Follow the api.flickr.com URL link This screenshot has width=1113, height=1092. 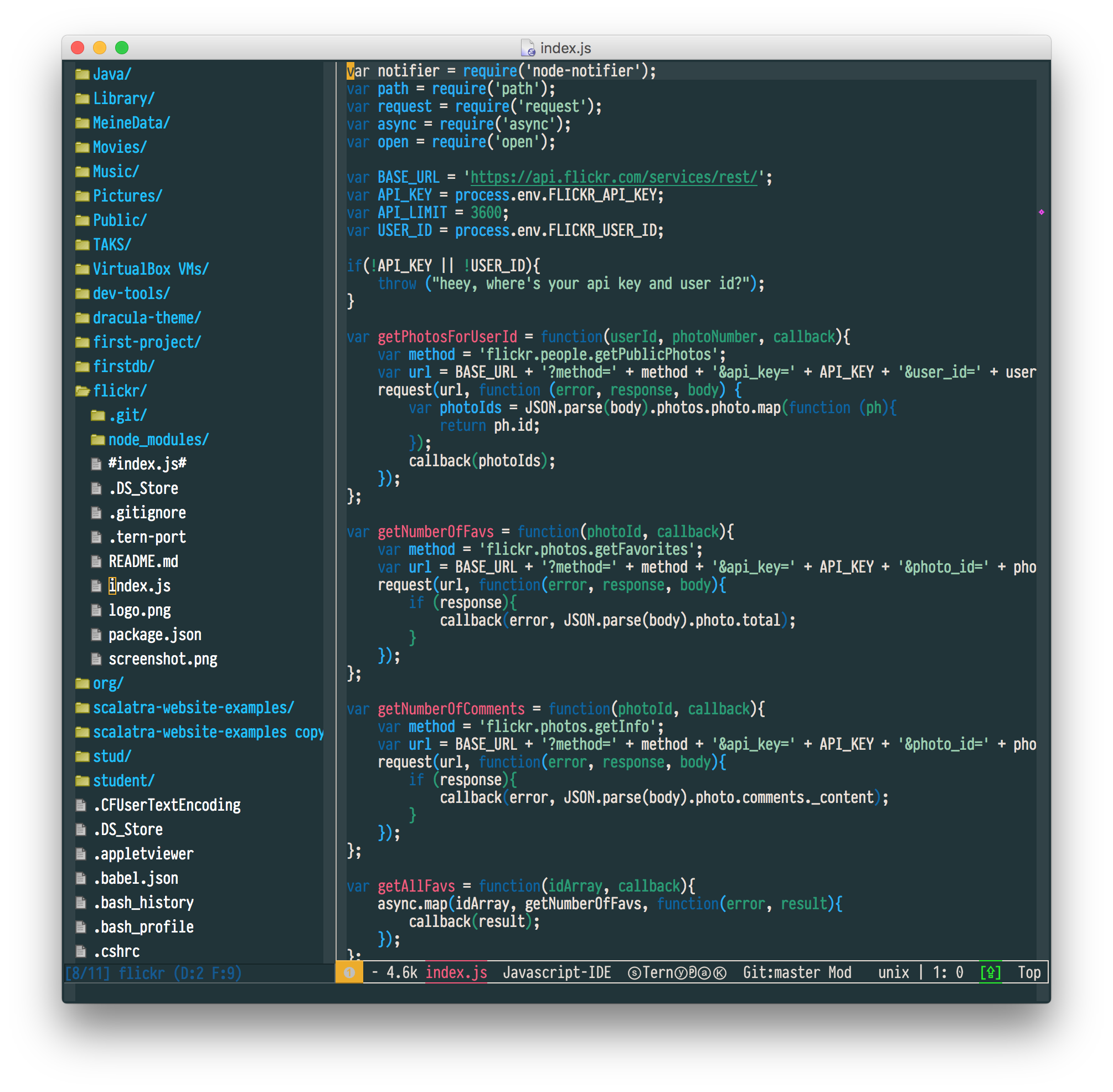pyautogui.click(x=614, y=177)
